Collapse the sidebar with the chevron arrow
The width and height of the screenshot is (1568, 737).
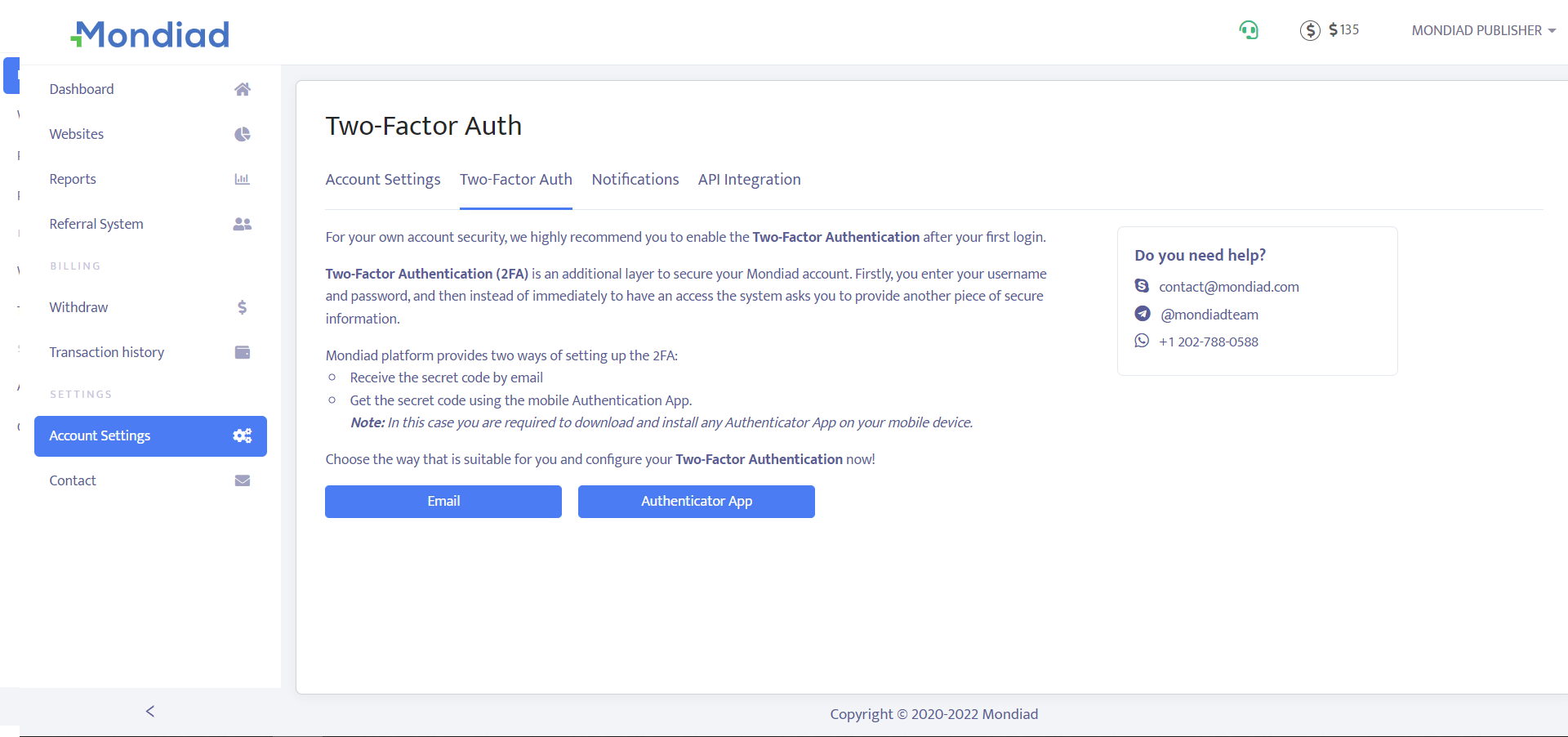tap(150, 712)
